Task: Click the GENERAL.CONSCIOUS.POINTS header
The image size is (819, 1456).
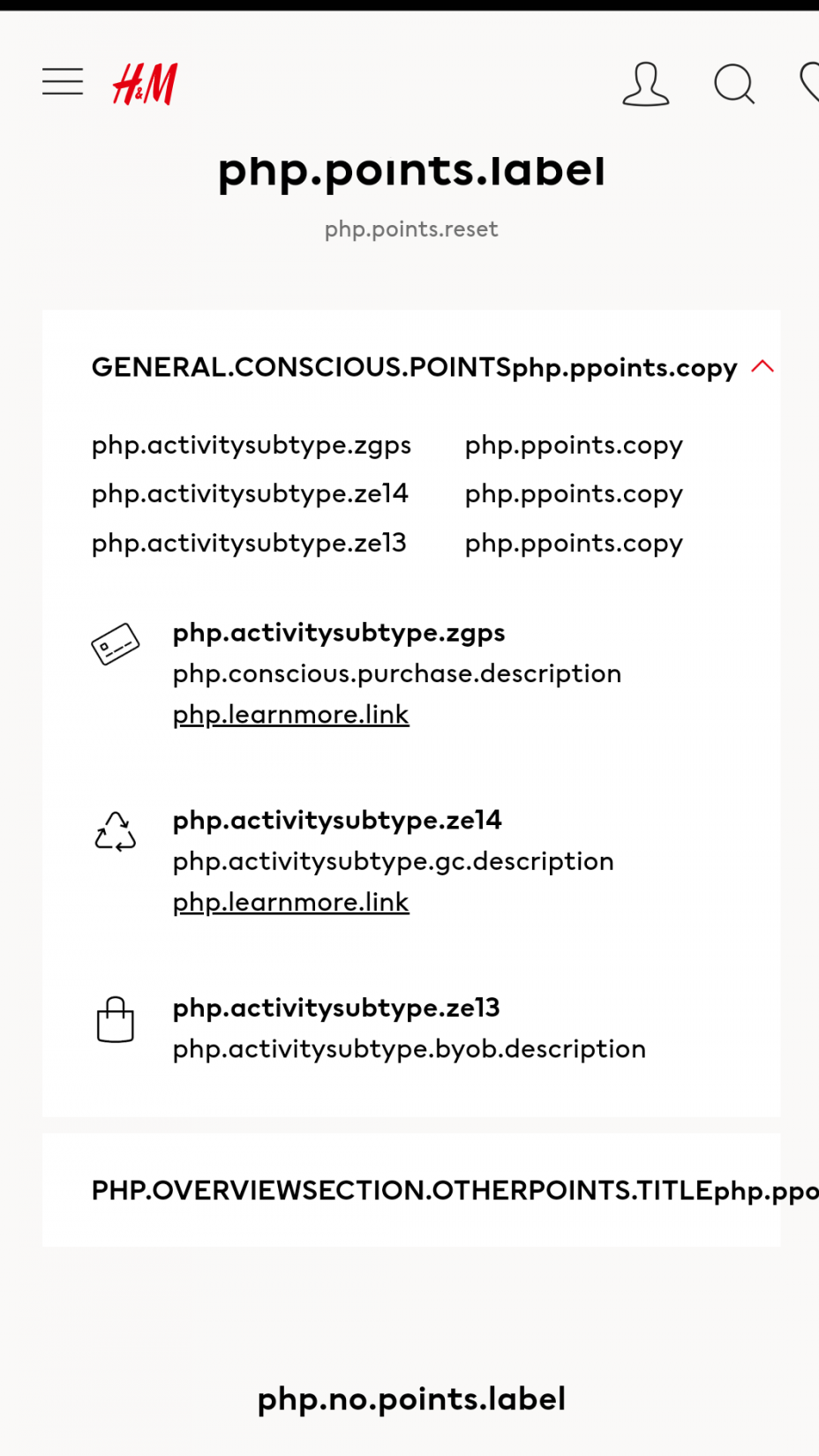Action: (300, 367)
